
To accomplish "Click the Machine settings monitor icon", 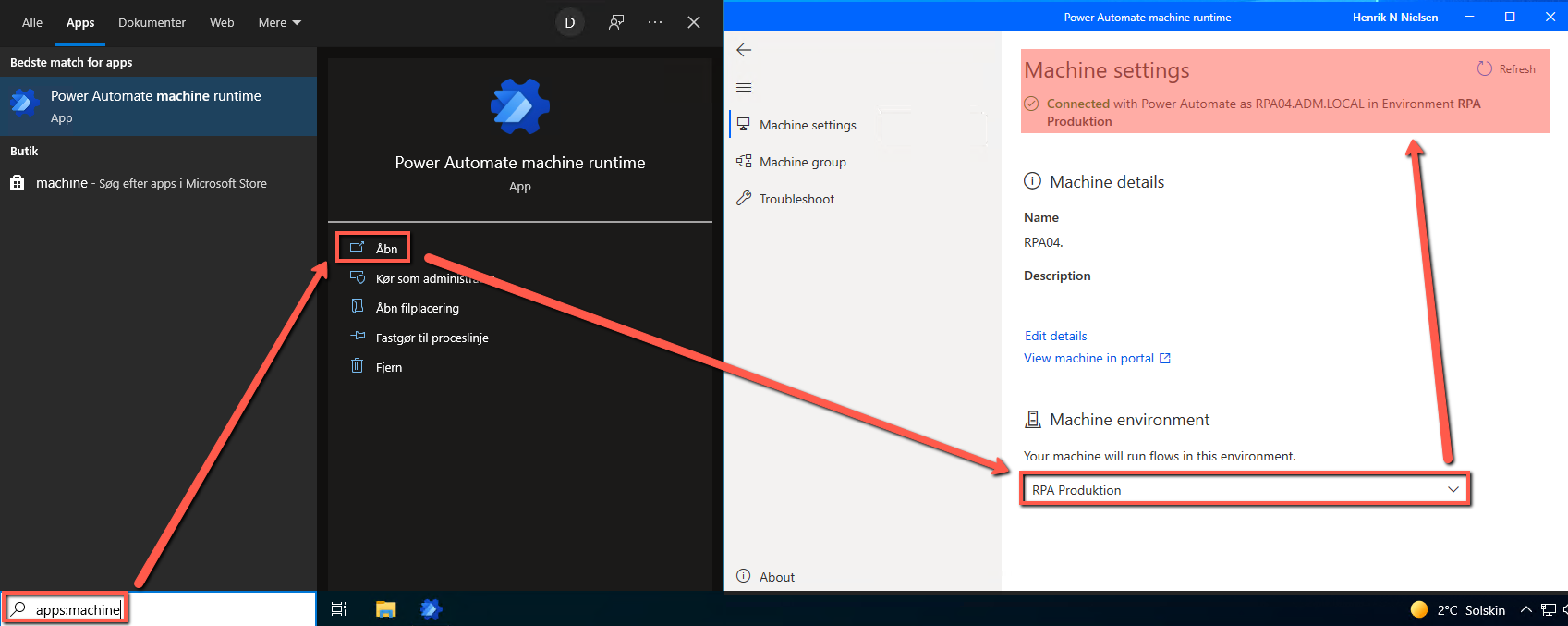I will click(744, 124).
